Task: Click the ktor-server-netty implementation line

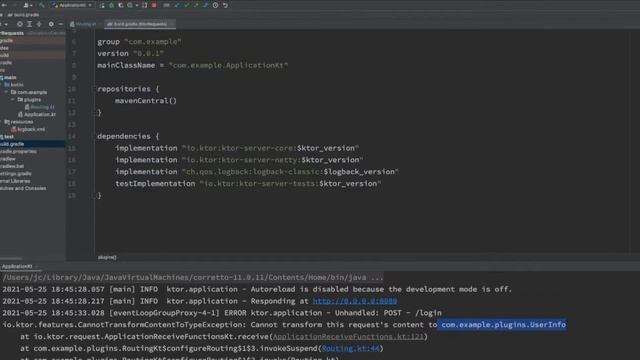Action: click(x=239, y=160)
